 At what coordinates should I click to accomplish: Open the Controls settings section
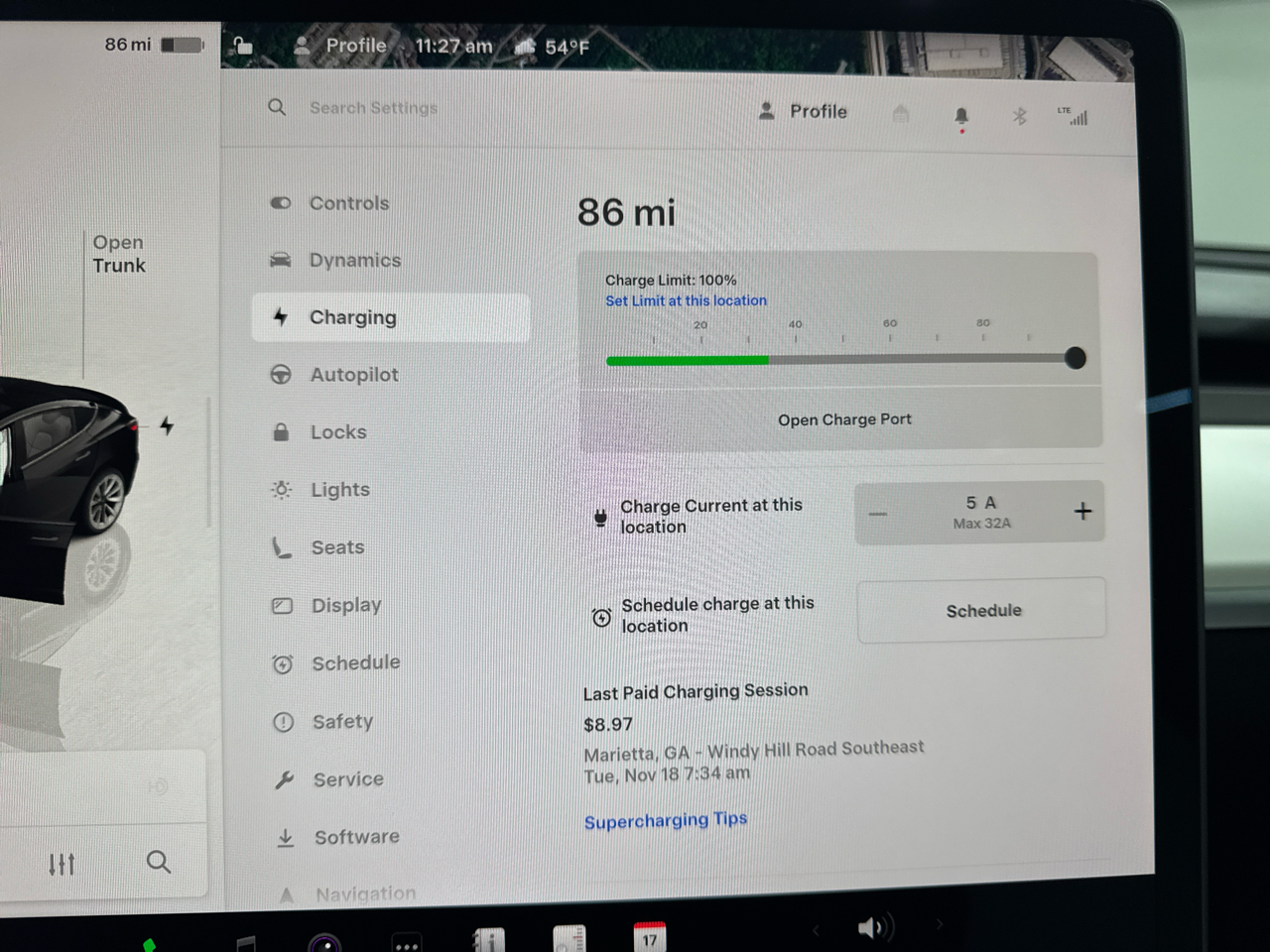click(x=348, y=203)
